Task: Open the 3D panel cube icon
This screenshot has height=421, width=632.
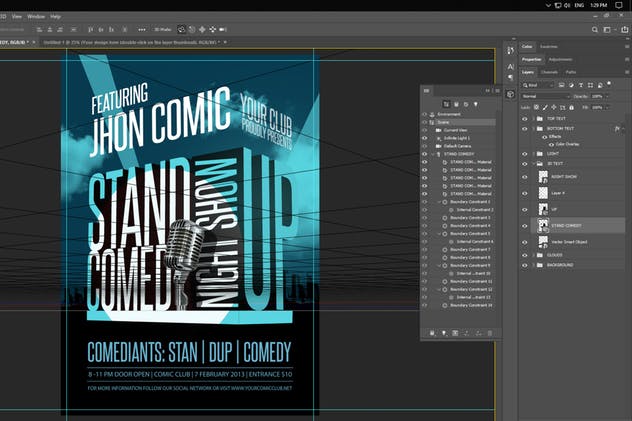Action: pyautogui.click(x=510, y=94)
